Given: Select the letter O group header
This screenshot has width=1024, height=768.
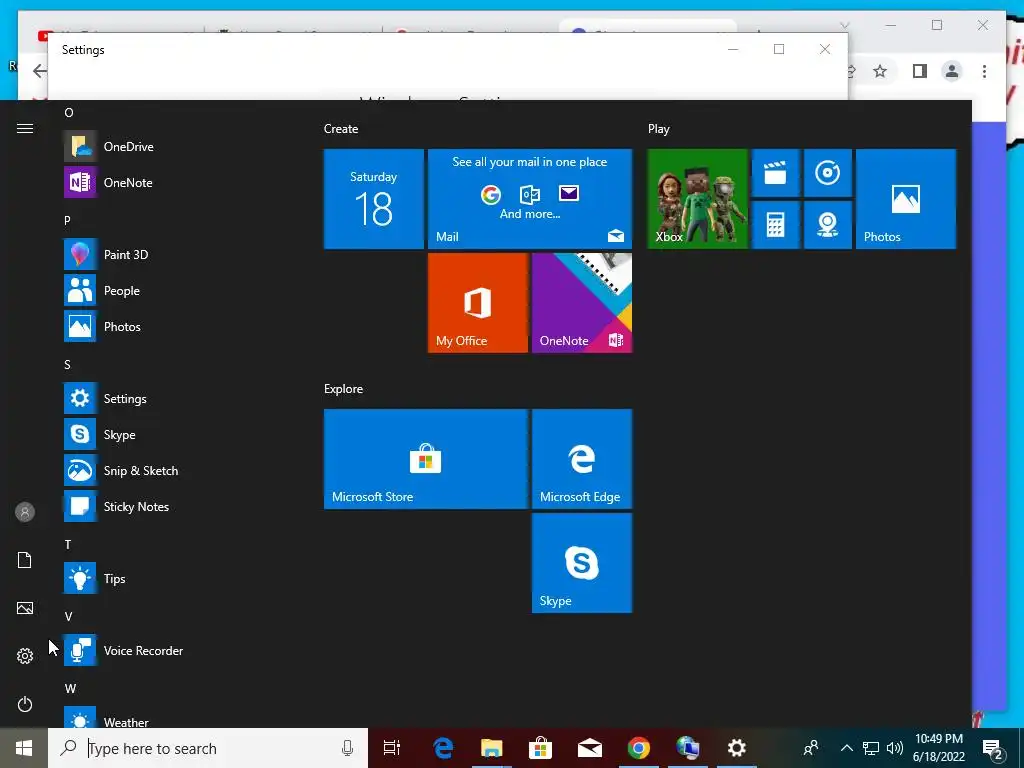Looking at the screenshot, I should (x=69, y=112).
